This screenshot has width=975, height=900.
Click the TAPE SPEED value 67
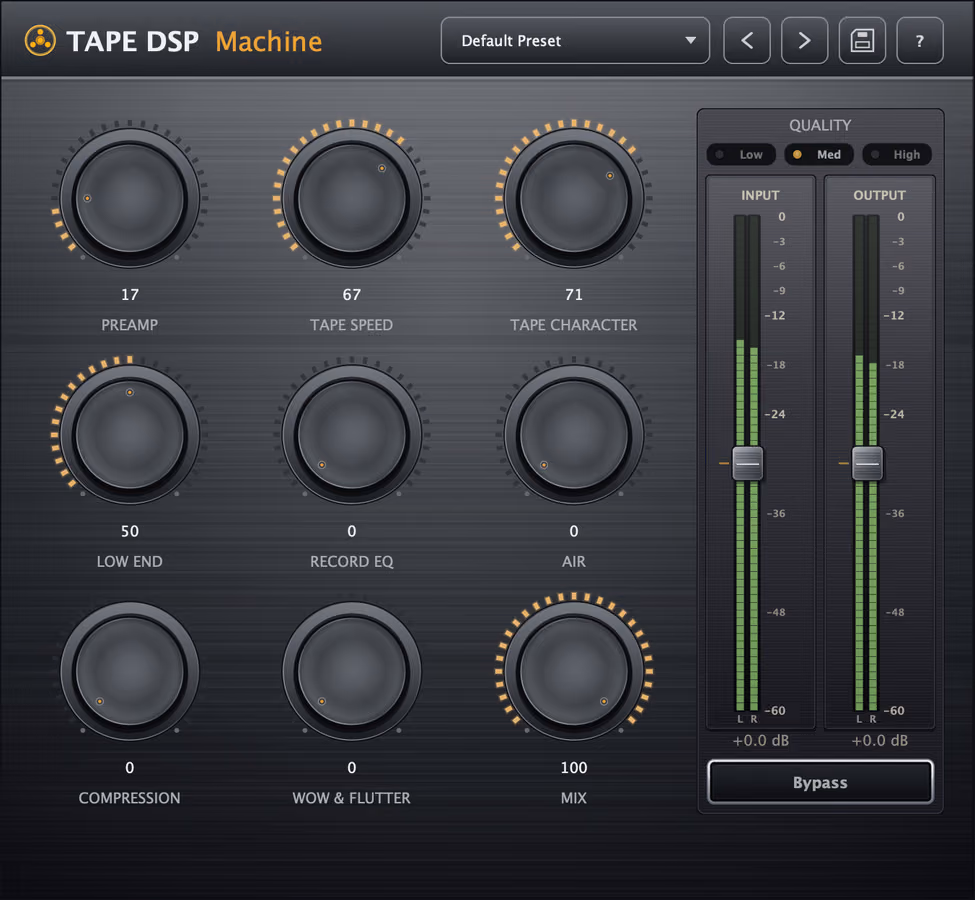(x=352, y=295)
